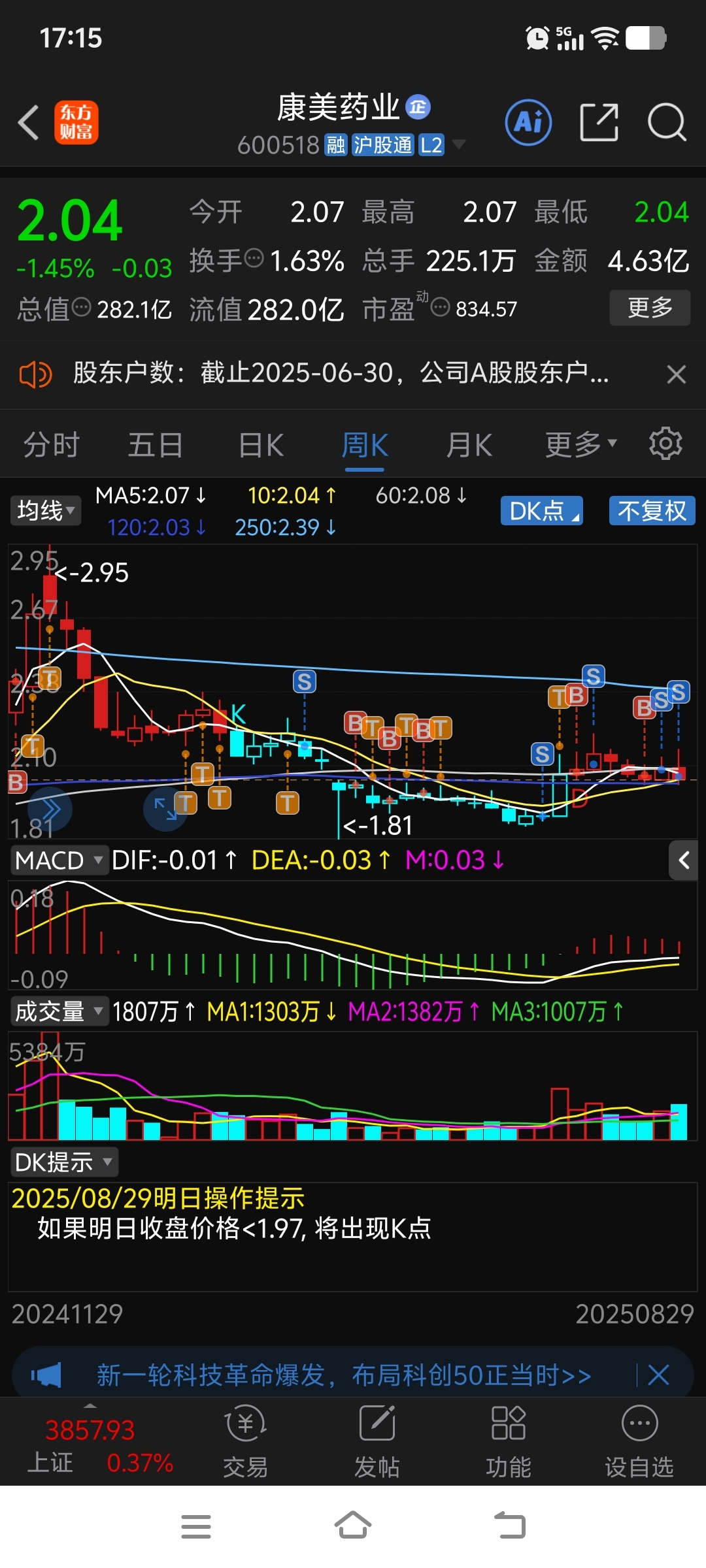This screenshot has width=706, height=1568.
Task: Open chart settings gear icon
Action: click(665, 444)
